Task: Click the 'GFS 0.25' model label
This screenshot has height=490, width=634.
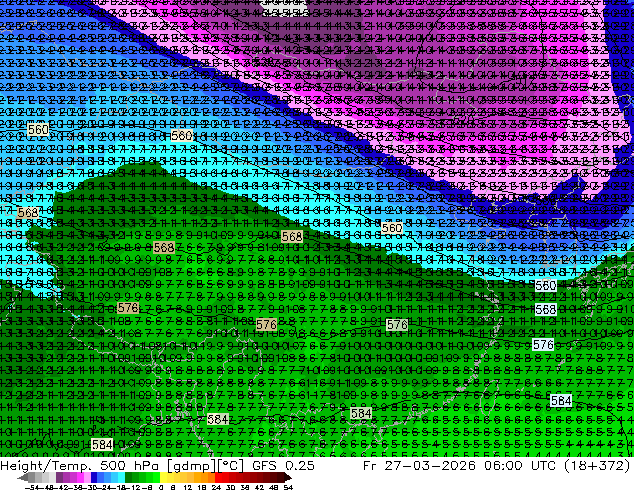Action: (x=283, y=466)
